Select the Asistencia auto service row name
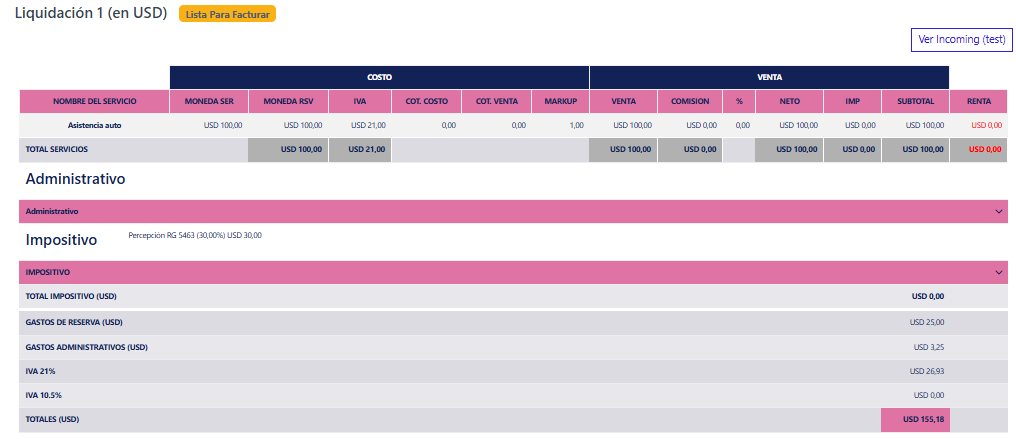1016x439 pixels. pos(95,126)
